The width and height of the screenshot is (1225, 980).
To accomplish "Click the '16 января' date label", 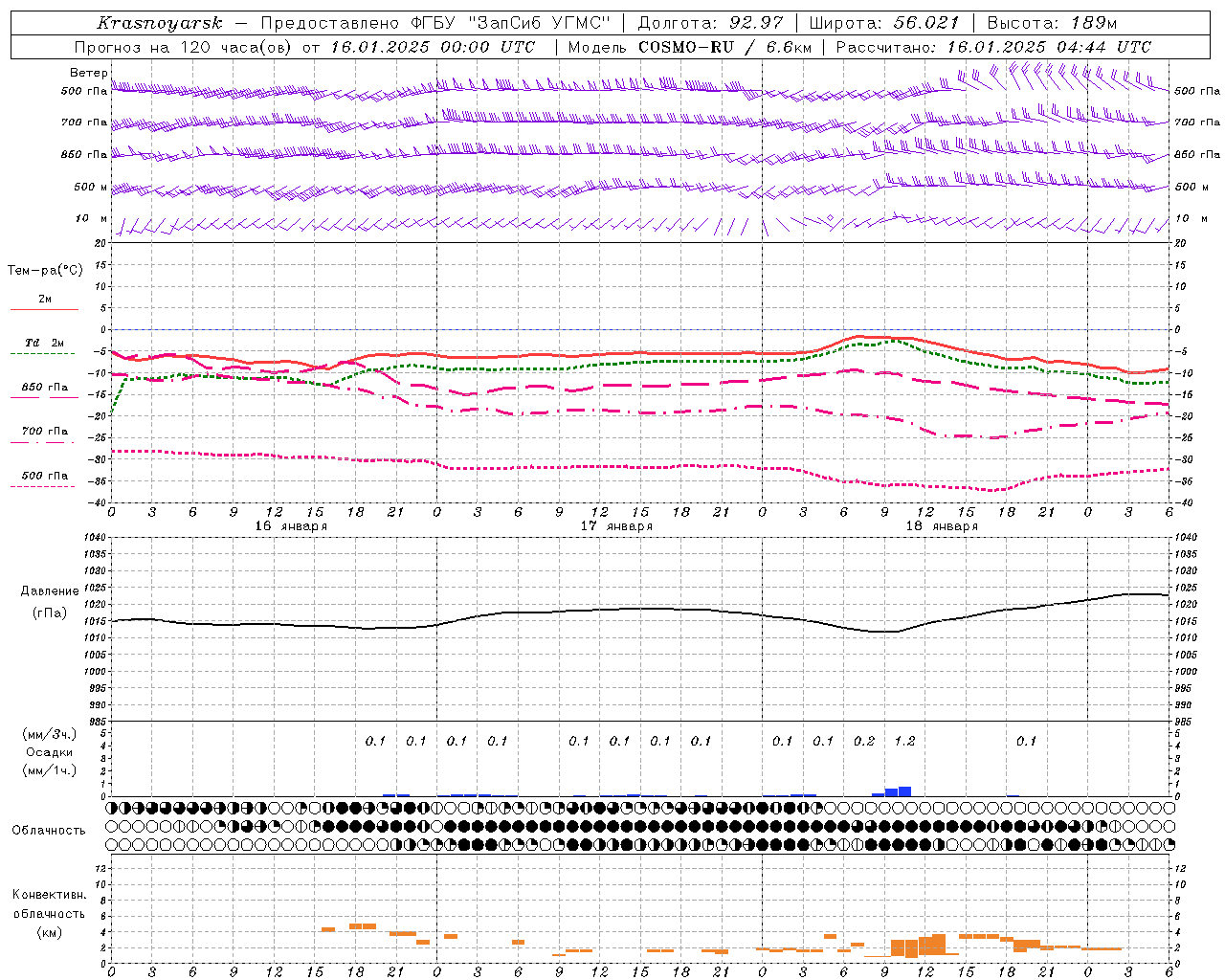I will [x=291, y=526].
